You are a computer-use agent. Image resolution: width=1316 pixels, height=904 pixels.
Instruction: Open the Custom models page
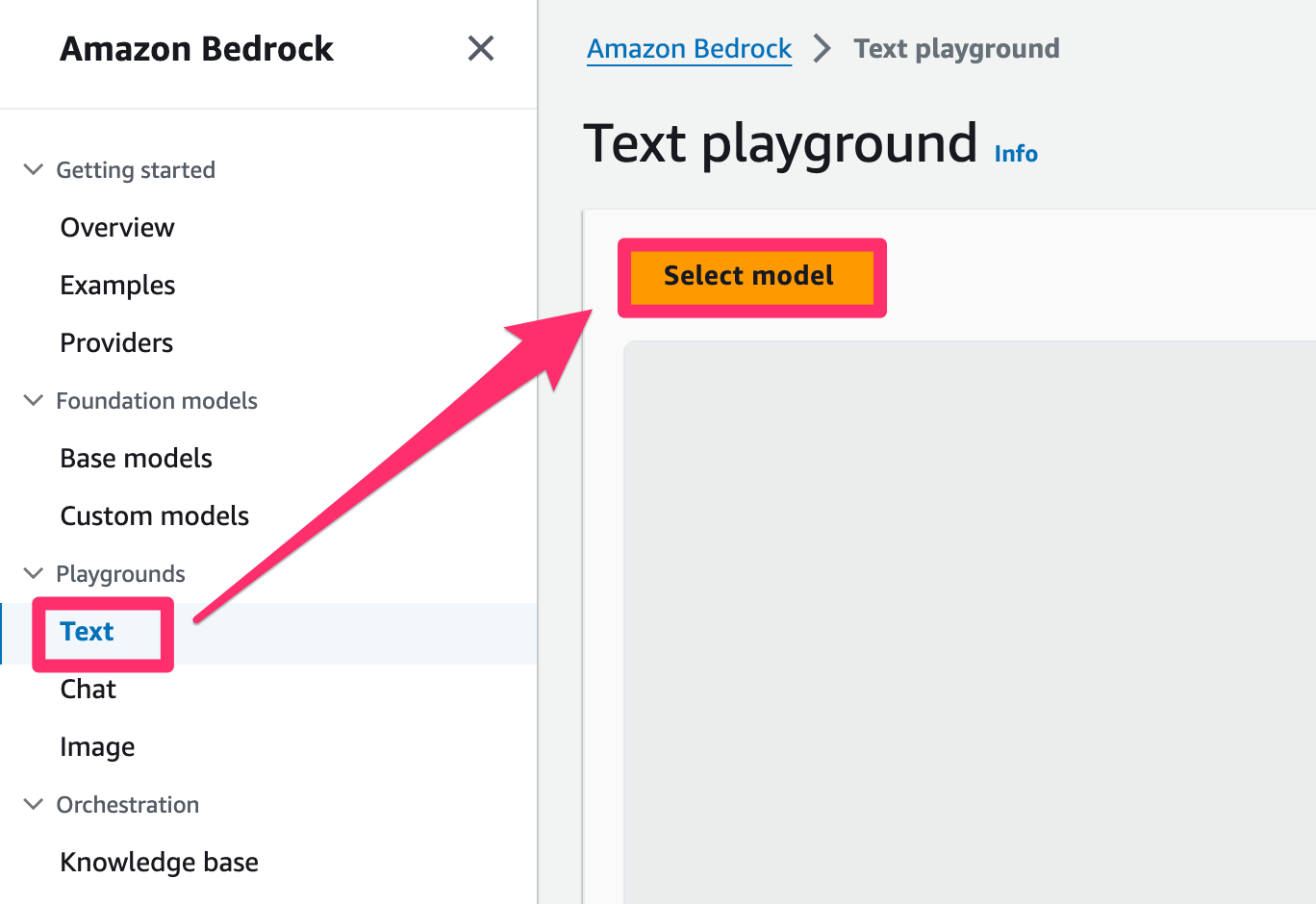tap(154, 515)
